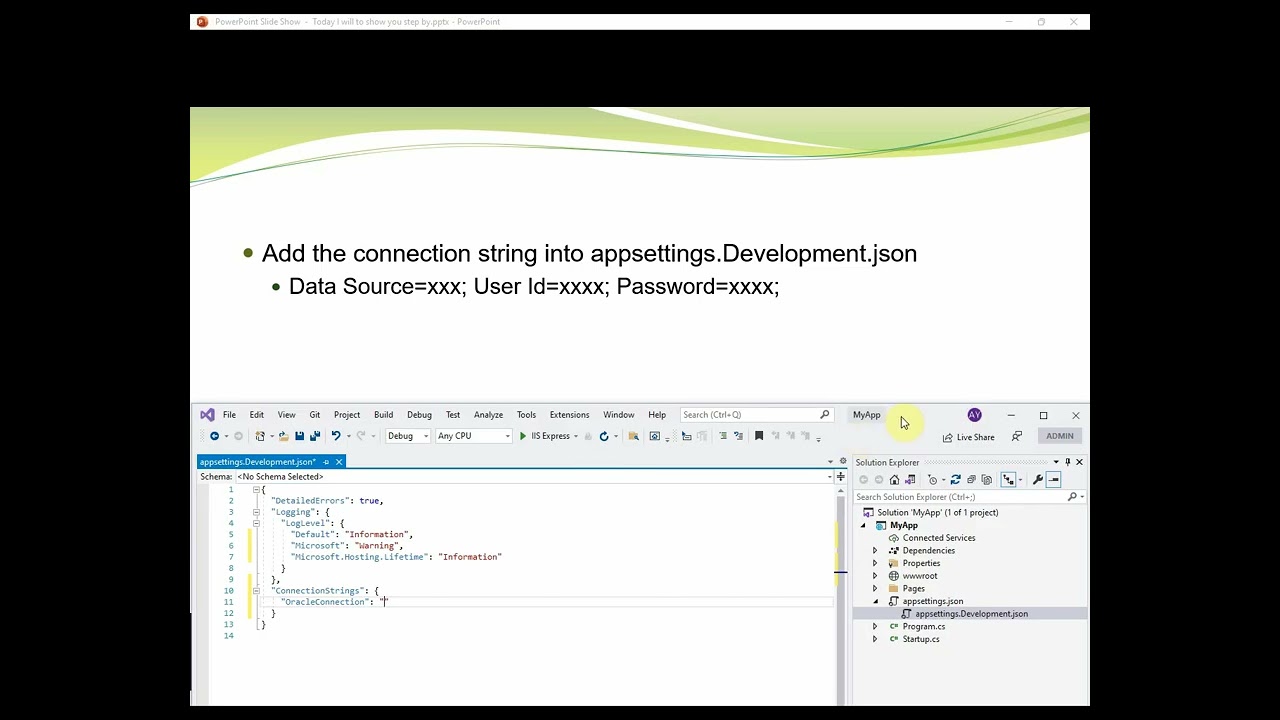Viewport: 1280px width, 720px height.
Task: Toggle Solution Explorer auto-hide pin
Action: [1067, 462]
